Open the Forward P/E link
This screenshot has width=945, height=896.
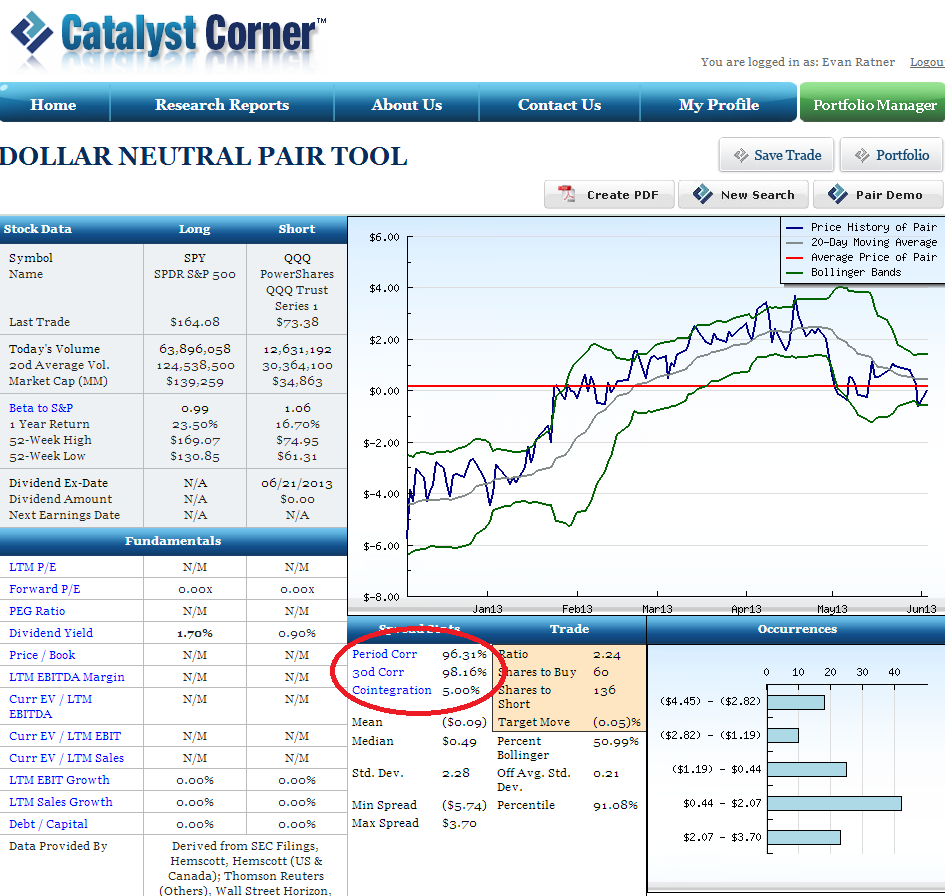45,589
